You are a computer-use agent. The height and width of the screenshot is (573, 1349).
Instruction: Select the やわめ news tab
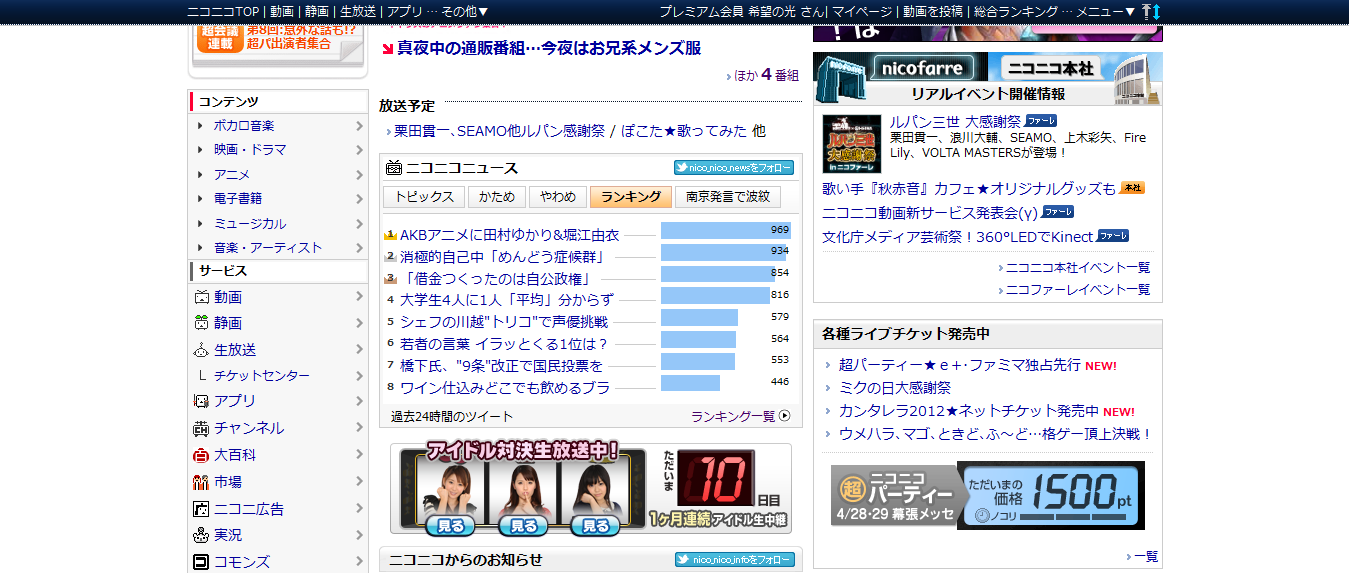tap(558, 197)
